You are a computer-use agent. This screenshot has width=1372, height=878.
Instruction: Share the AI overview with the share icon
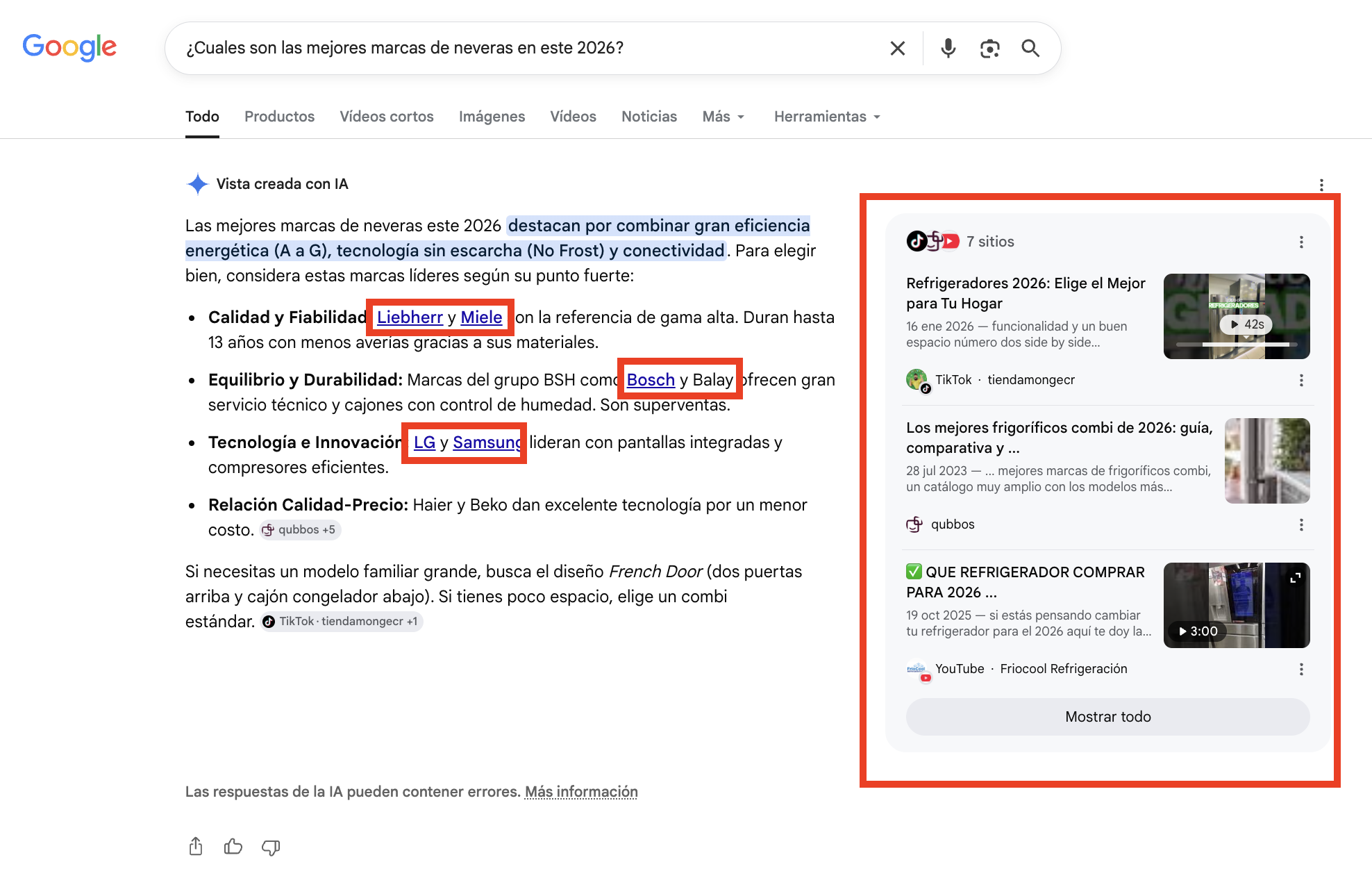click(196, 847)
